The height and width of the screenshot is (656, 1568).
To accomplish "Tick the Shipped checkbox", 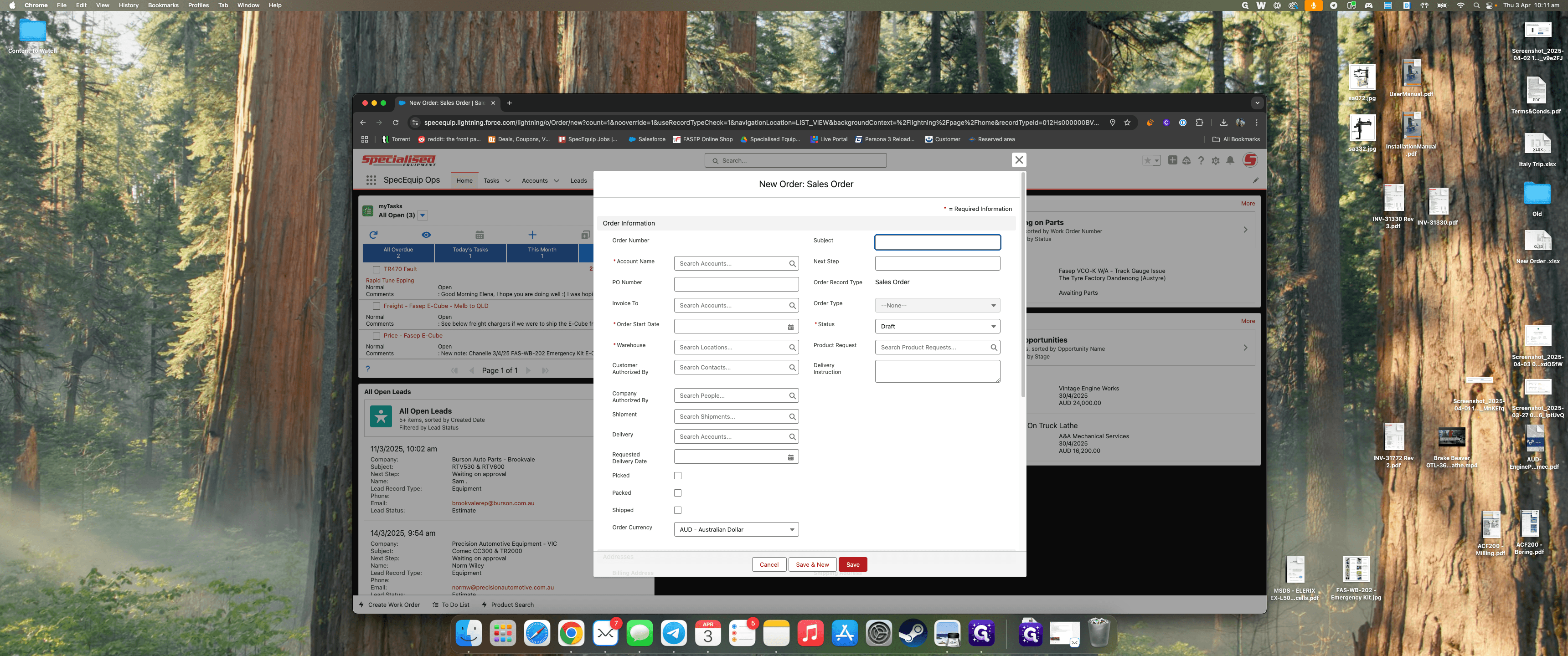I will pyautogui.click(x=677, y=511).
